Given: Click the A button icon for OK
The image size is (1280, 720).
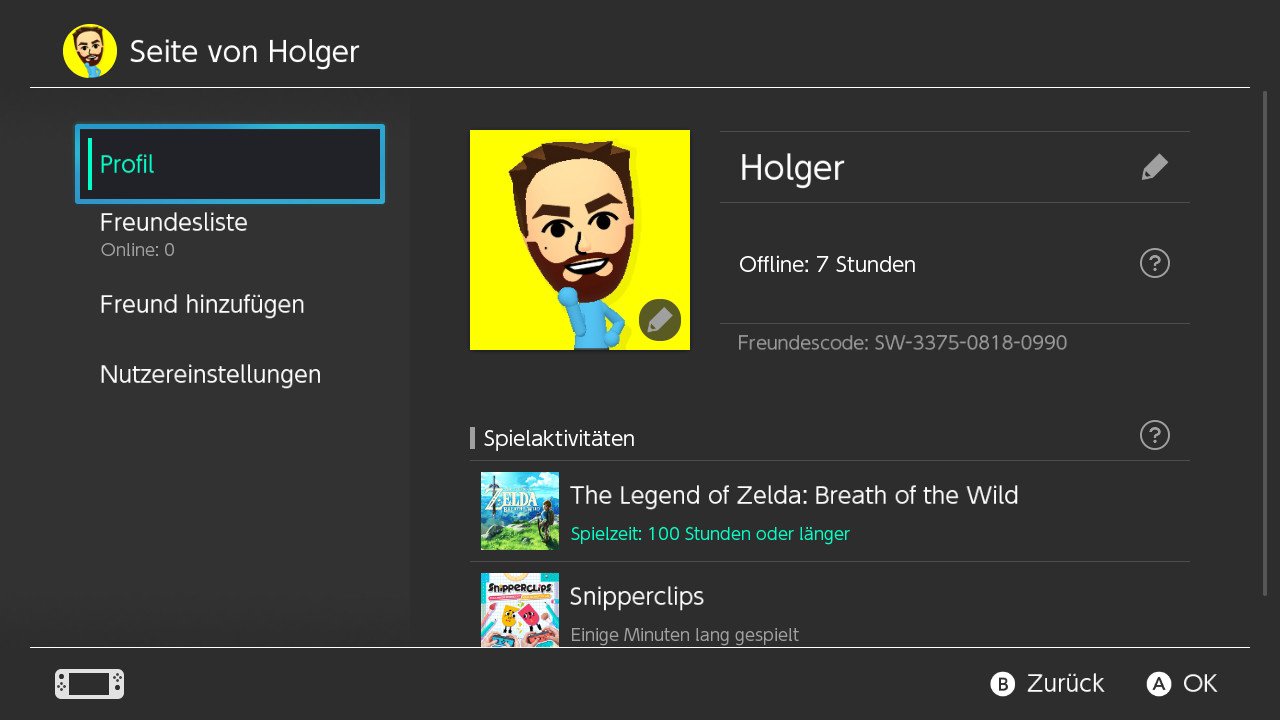Looking at the screenshot, I should click(x=1158, y=684).
